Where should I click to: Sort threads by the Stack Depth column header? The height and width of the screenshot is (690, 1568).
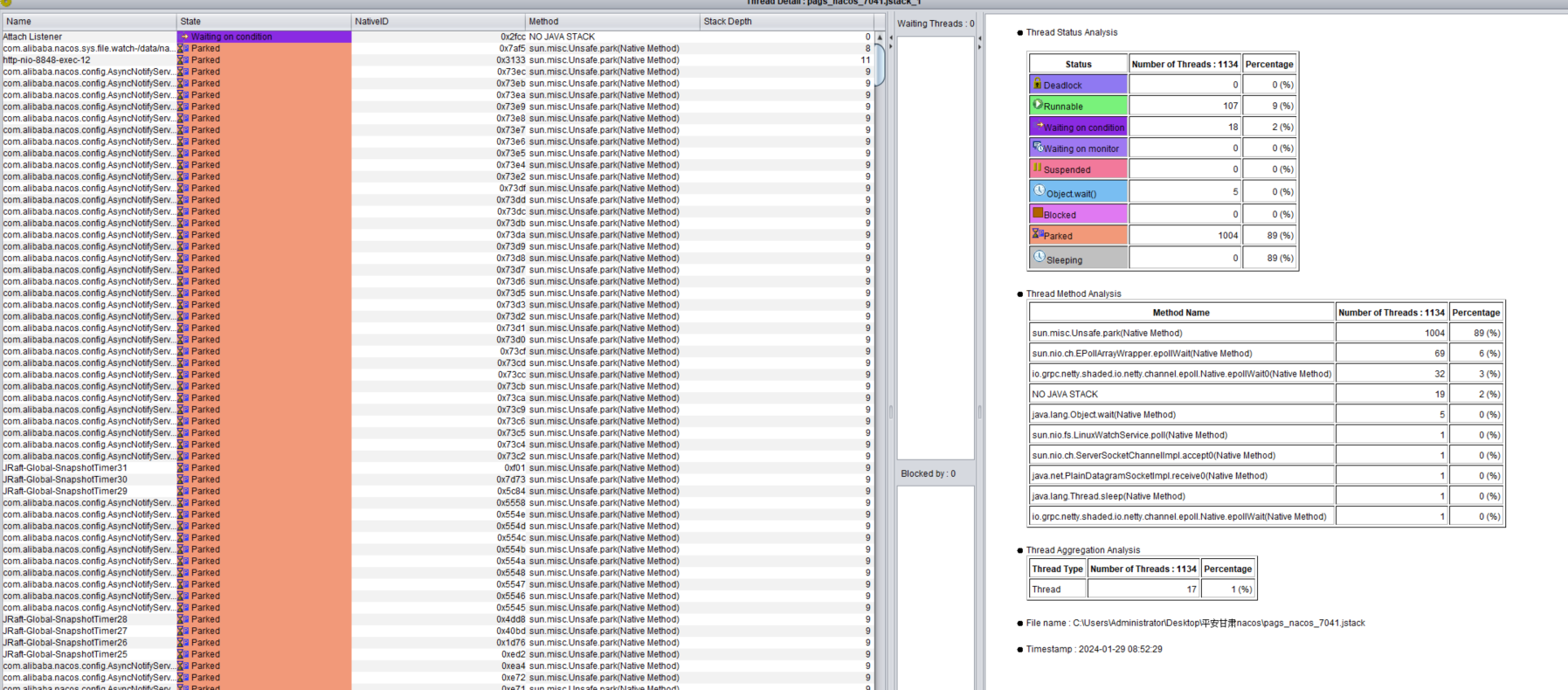pyautogui.click(x=787, y=21)
